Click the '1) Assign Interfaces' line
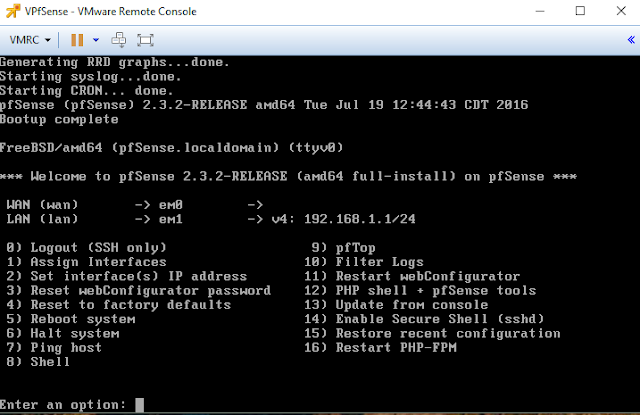The width and height of the screenshot is (640, 415). 87,262
